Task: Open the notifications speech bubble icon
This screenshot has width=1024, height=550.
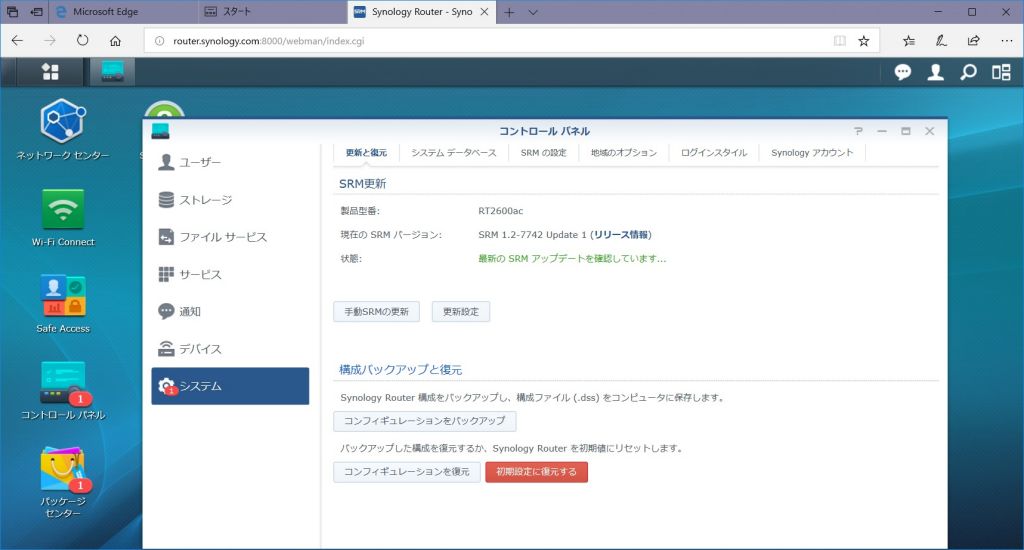Action: 903,72
